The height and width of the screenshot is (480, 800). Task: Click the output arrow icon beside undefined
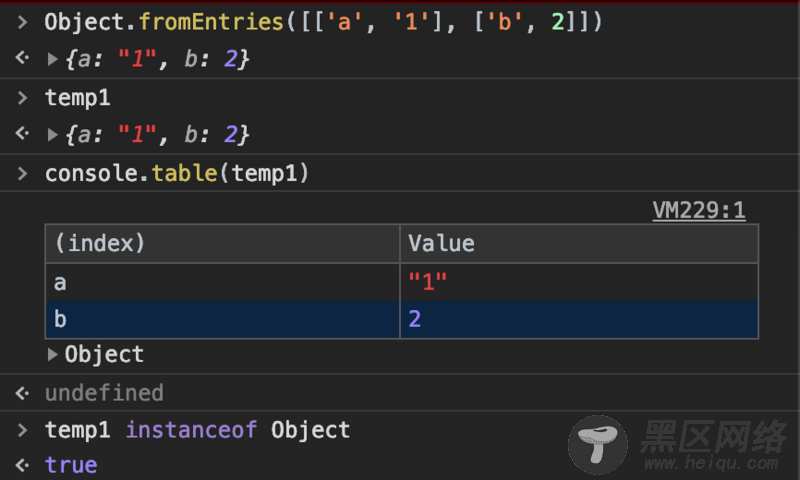pyautogui.click(x=22, y=392)
